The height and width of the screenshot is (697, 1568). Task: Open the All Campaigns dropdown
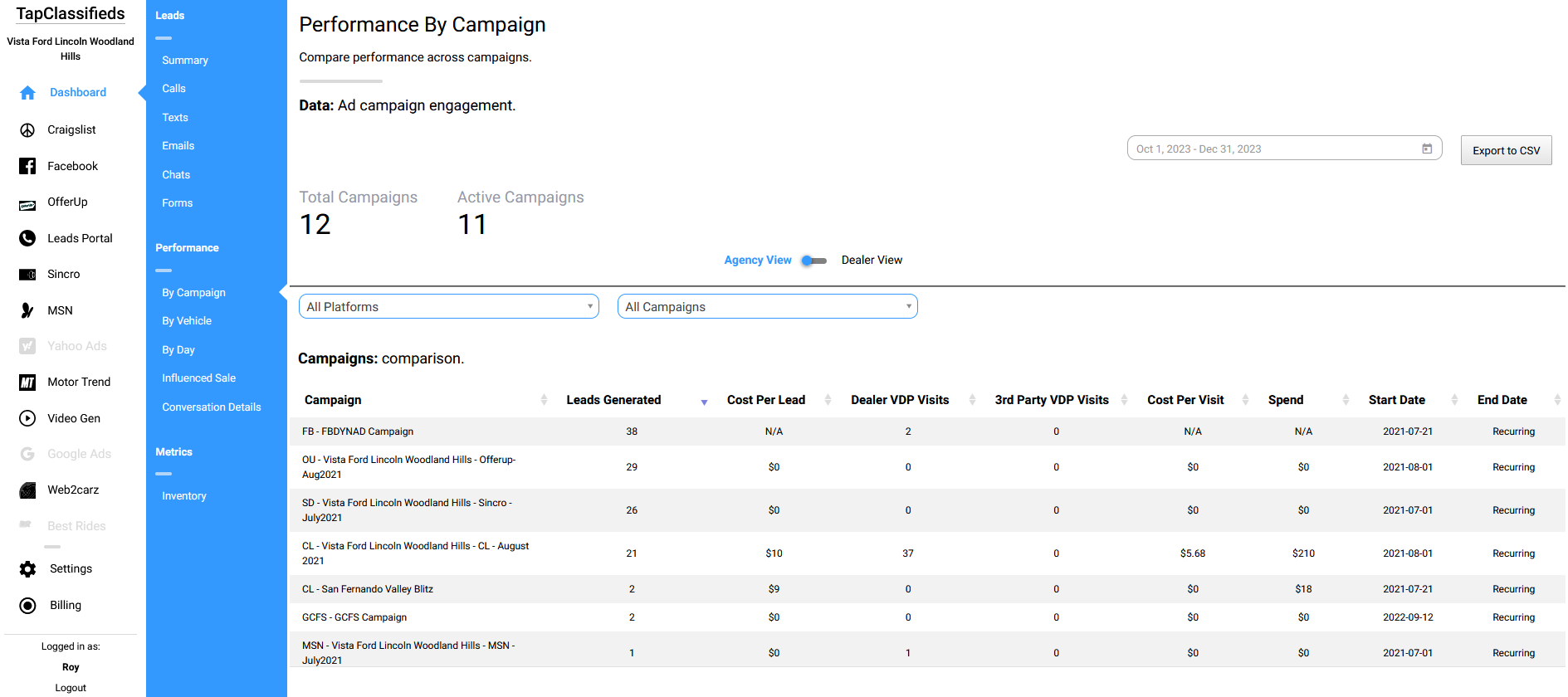767,307
